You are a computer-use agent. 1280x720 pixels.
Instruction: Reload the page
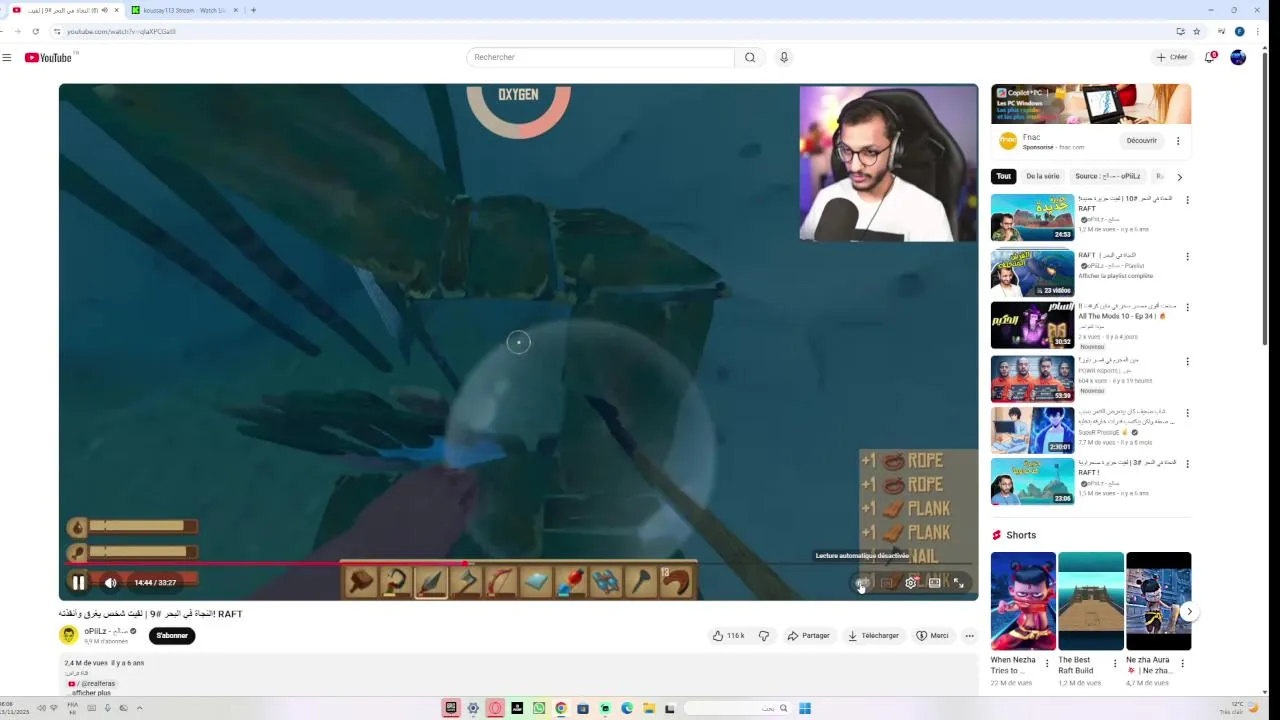click(35, 31)
